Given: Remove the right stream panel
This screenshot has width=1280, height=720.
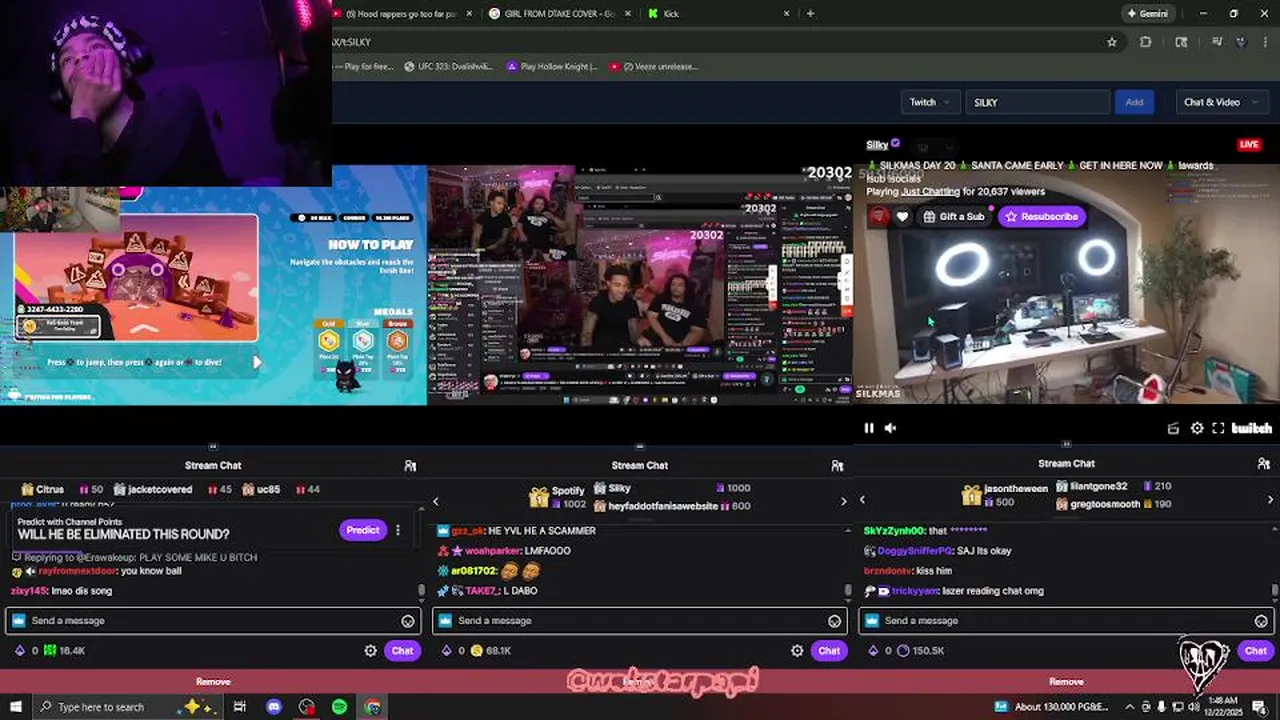Looking at the screenshot, I should tap(1066, 682).
